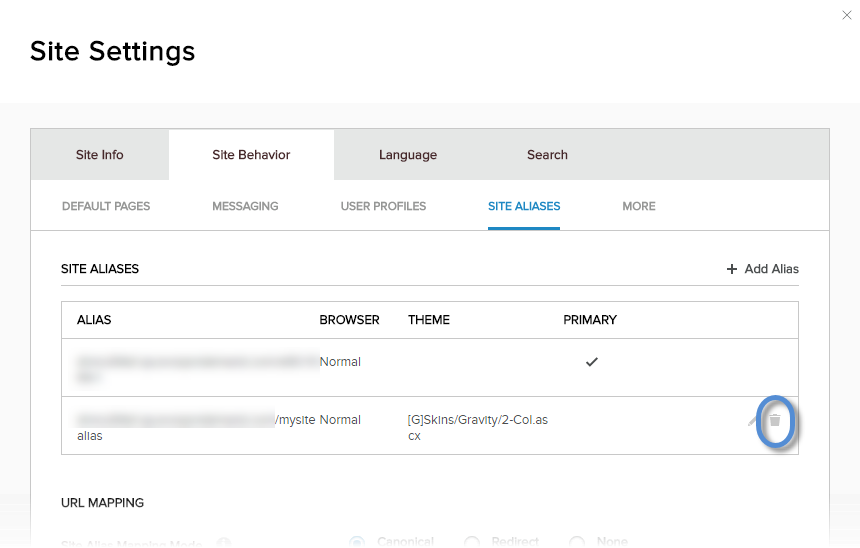Image resolution: width=860 pixels, height=548 pixels.
Task: Go to the Search tab
Action: [x=547, y=155]
